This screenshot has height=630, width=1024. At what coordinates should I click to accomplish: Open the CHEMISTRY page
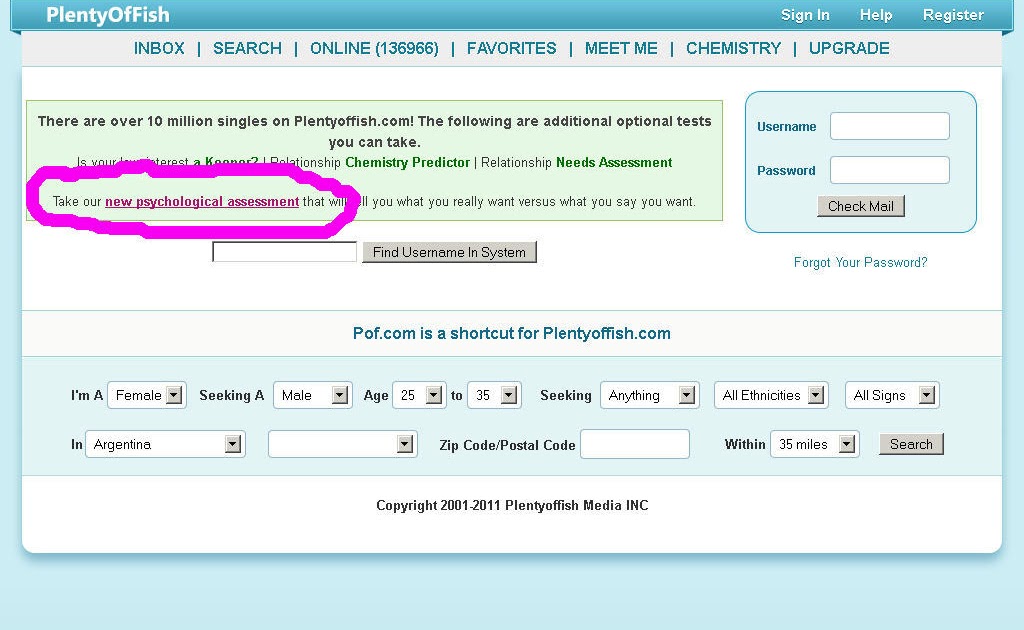[733, 48]
